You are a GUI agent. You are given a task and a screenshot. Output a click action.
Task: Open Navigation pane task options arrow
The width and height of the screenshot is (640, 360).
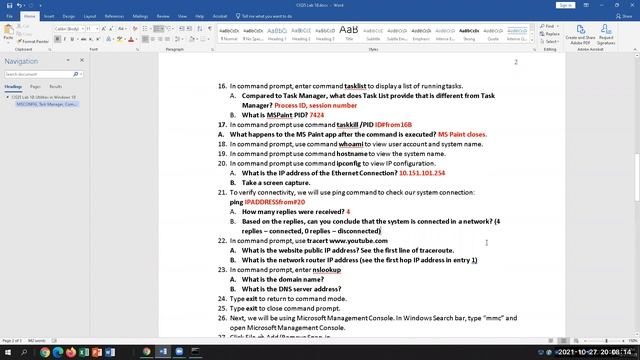tap(68, 60)
